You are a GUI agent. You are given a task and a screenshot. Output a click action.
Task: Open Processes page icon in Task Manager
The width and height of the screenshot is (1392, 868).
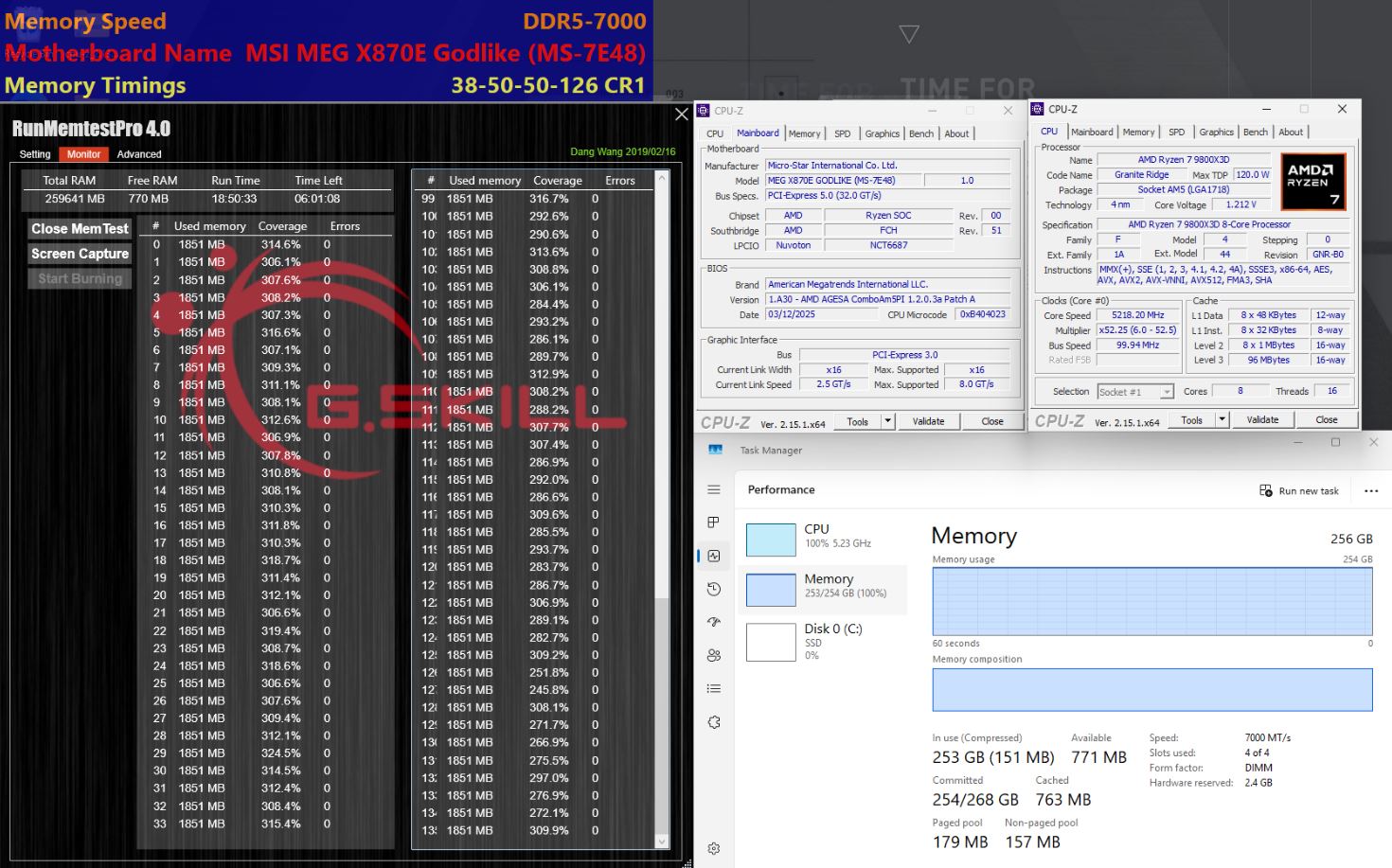714,523
